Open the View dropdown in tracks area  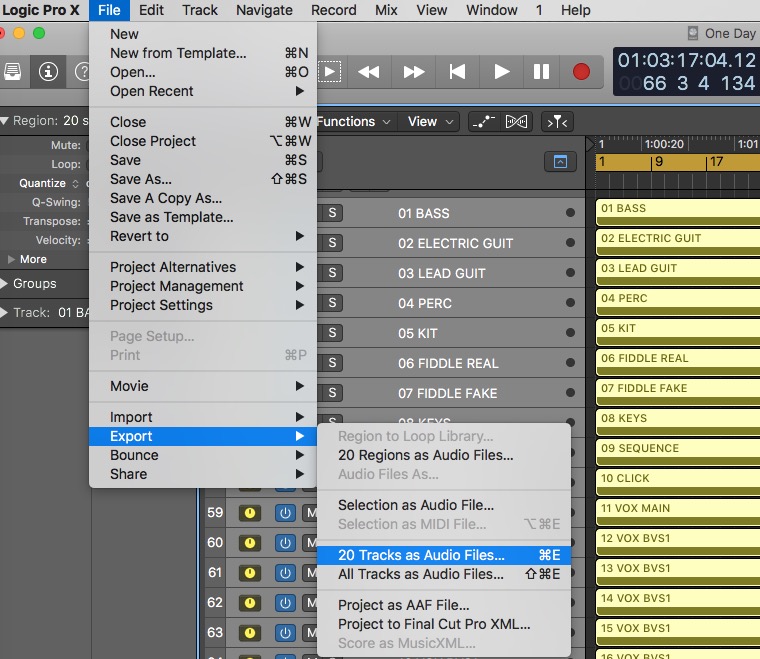(x=430, y=121)
